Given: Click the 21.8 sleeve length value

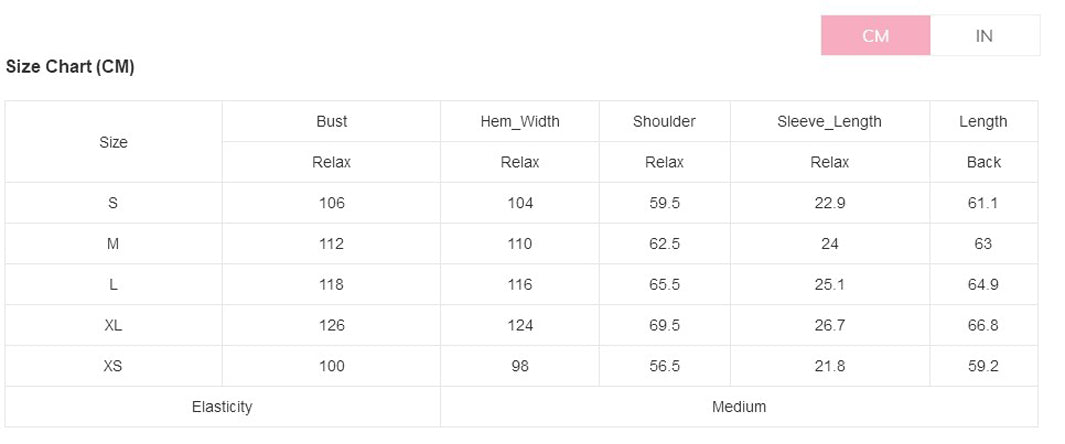Looking at the screenshot, I should (x=829, y=367).
